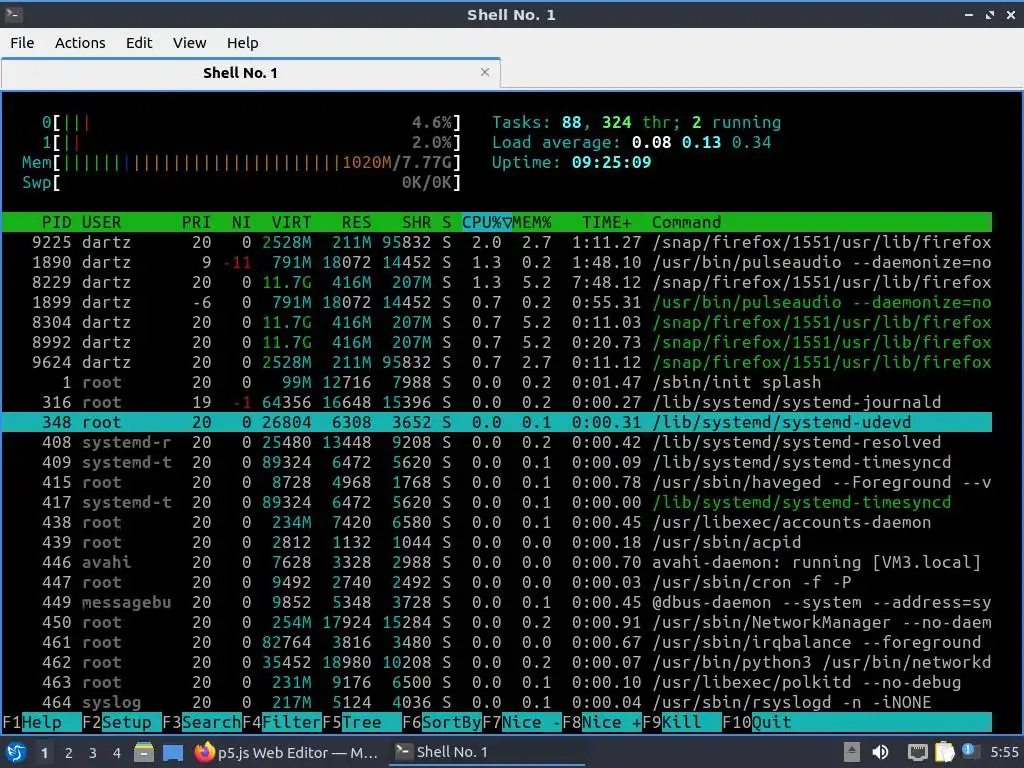Screen dimensions: 1024x768
Task: Click the update notifier tray icon
Action: (x=968, y=751)
